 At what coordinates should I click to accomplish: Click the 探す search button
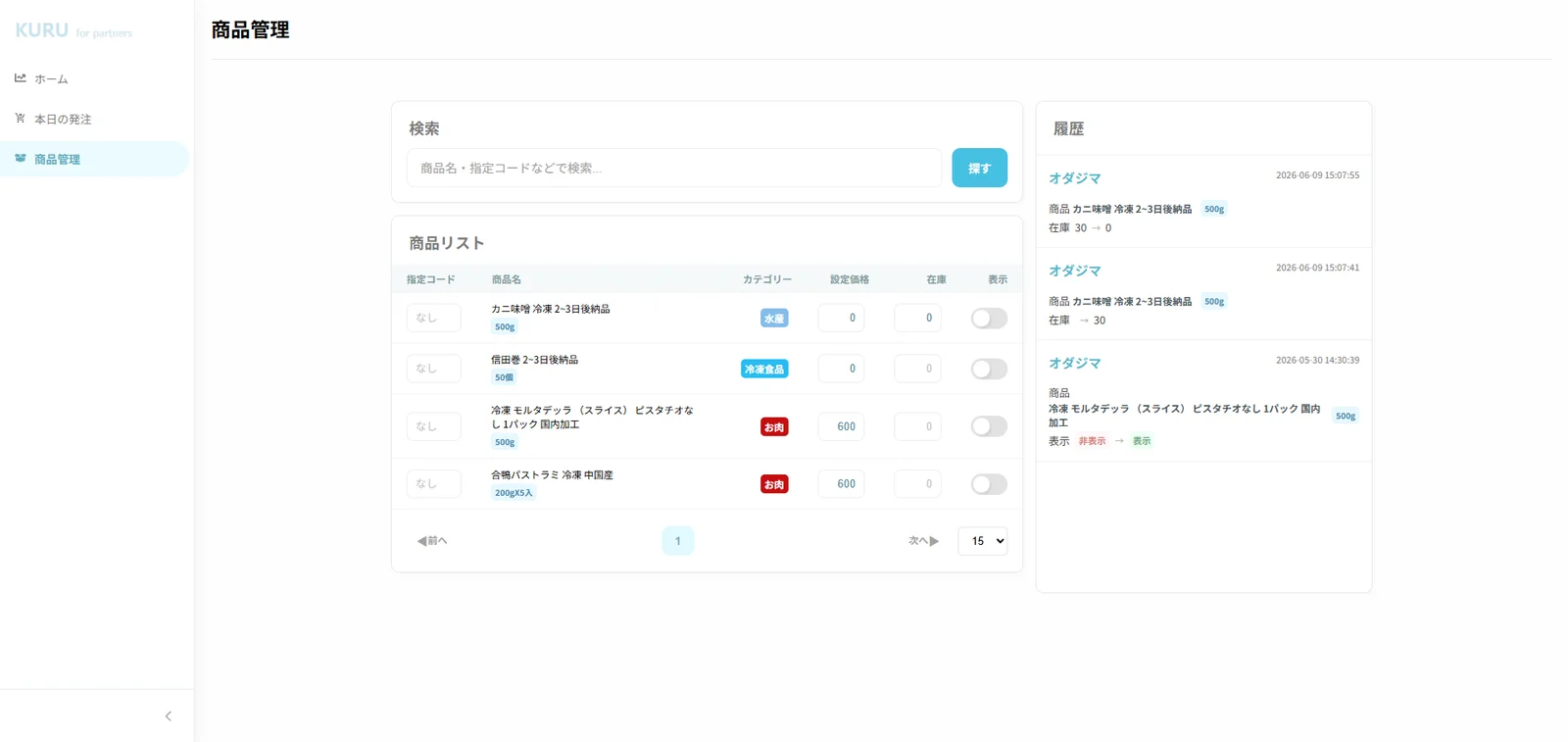(980, 168)
